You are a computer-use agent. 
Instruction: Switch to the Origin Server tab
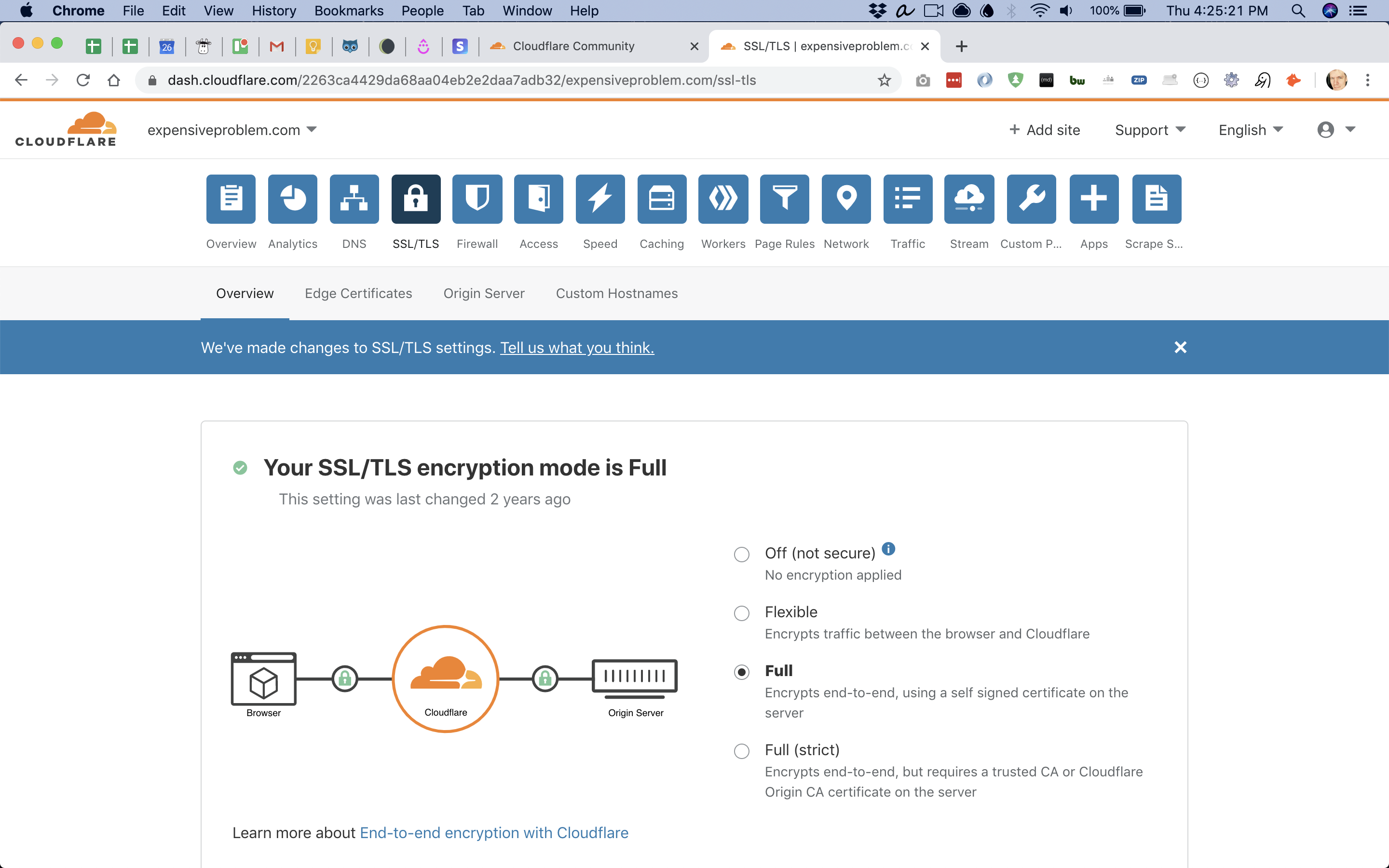click(x=484, y=293)
